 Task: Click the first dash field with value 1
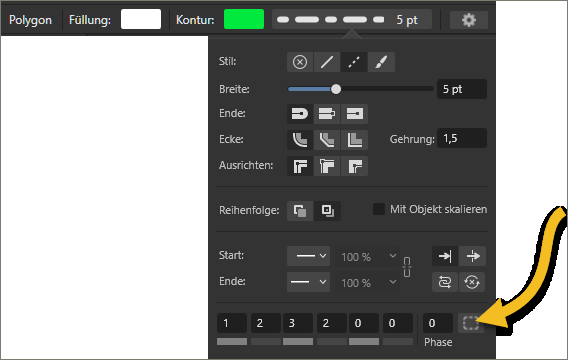232,323
